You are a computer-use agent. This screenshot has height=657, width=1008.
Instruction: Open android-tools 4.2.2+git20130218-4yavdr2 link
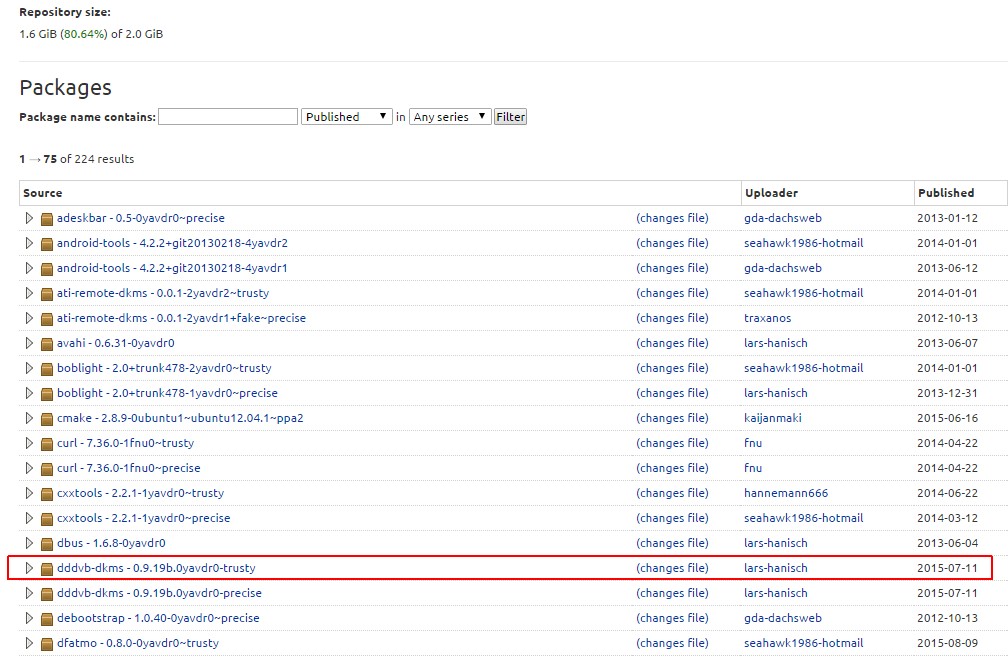172,243
